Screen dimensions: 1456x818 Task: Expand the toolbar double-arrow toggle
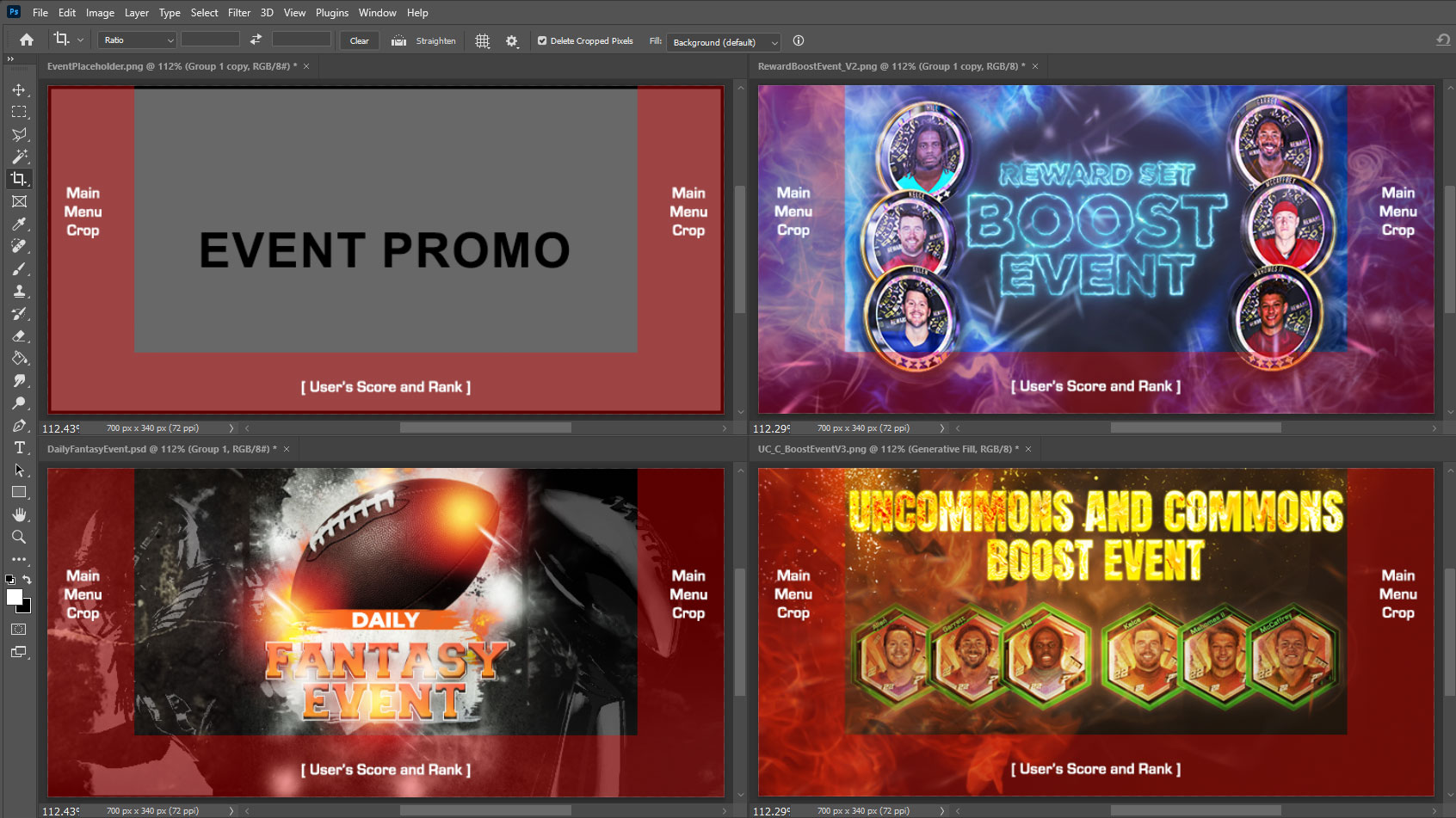10,59
